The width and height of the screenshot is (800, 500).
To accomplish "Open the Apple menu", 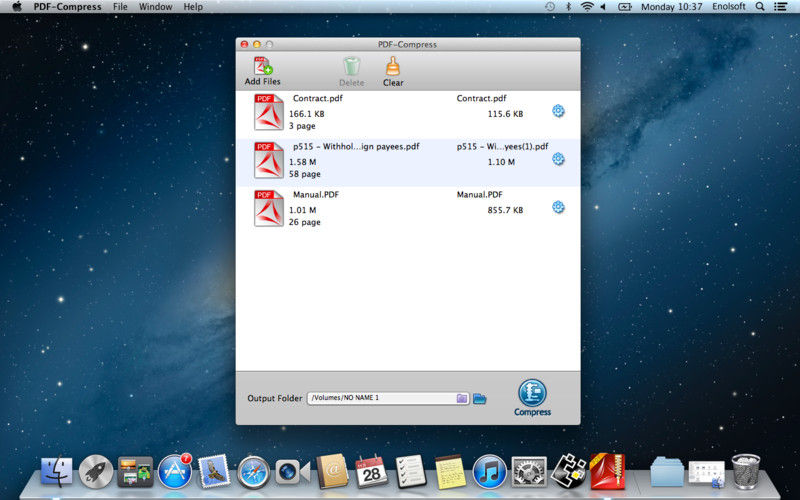I will [17, 7].
